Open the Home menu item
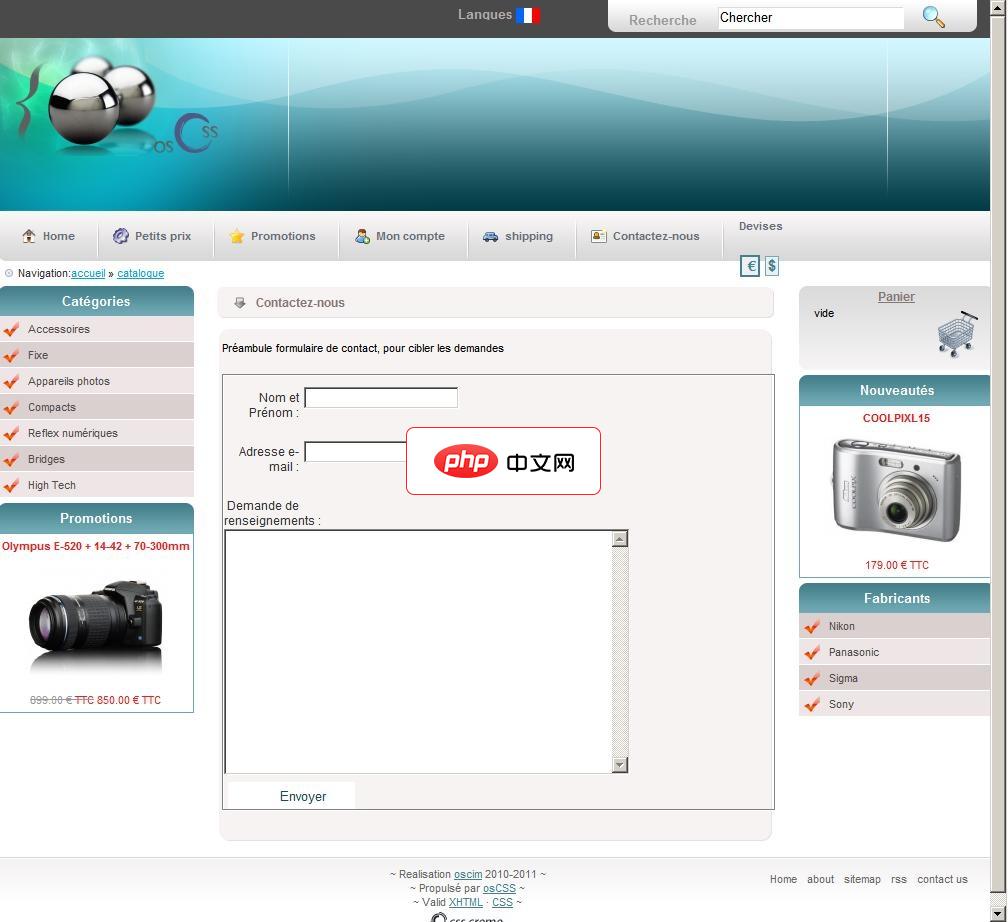1008x922 pixels. point(49,237)
